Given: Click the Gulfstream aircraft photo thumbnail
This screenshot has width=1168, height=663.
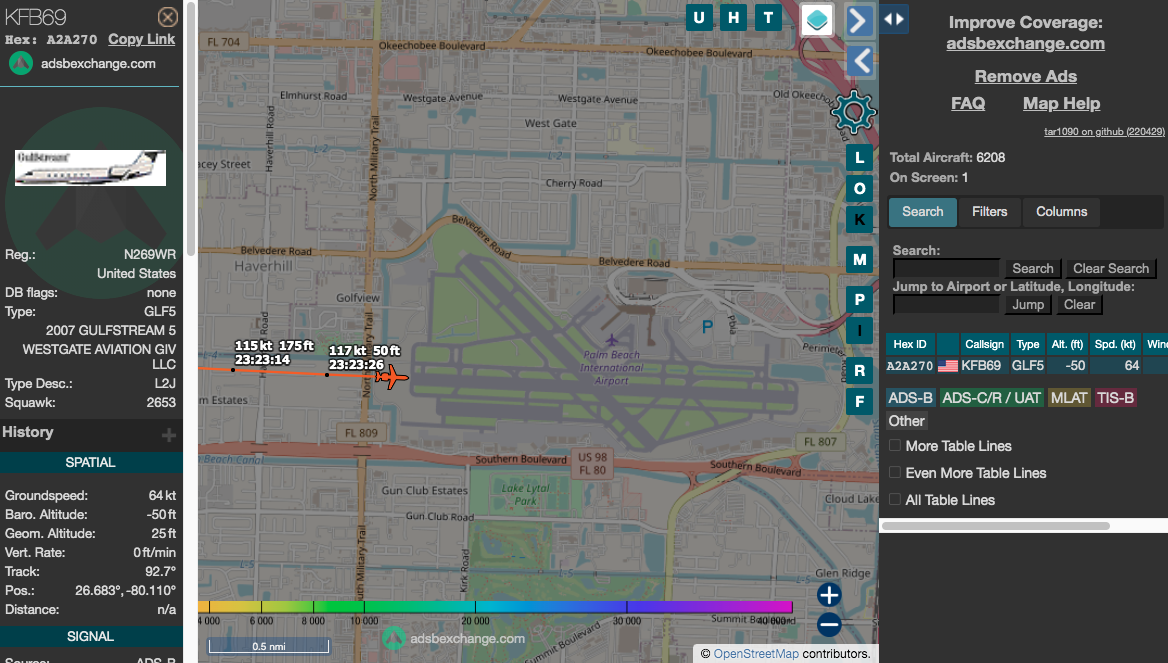Looking at the screenshot, I should tap(90, 168).
